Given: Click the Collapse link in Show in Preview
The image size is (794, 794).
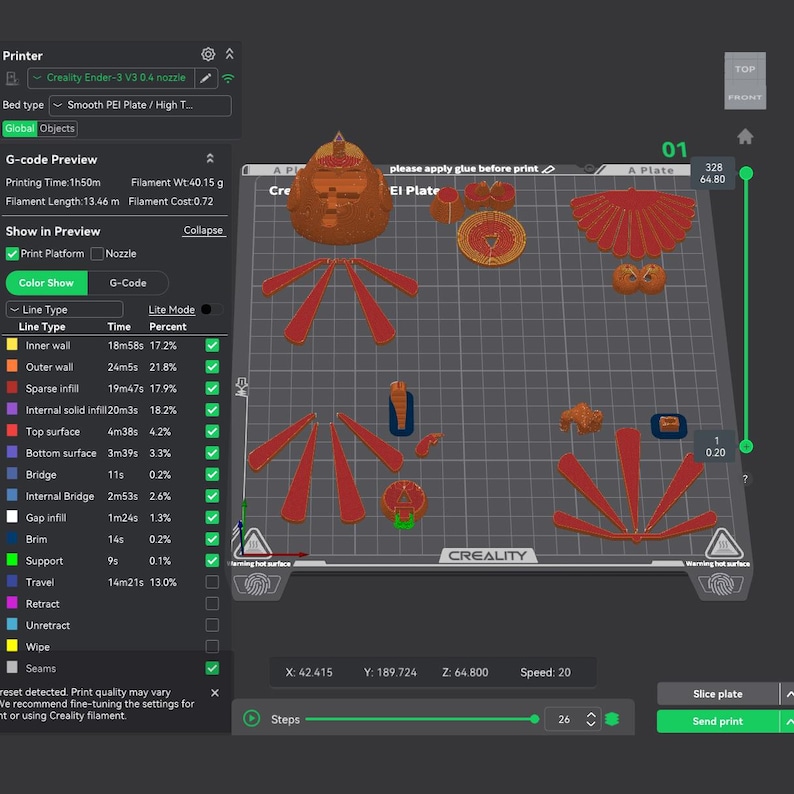Looking at the screenshot, I should tap(203, 230).
